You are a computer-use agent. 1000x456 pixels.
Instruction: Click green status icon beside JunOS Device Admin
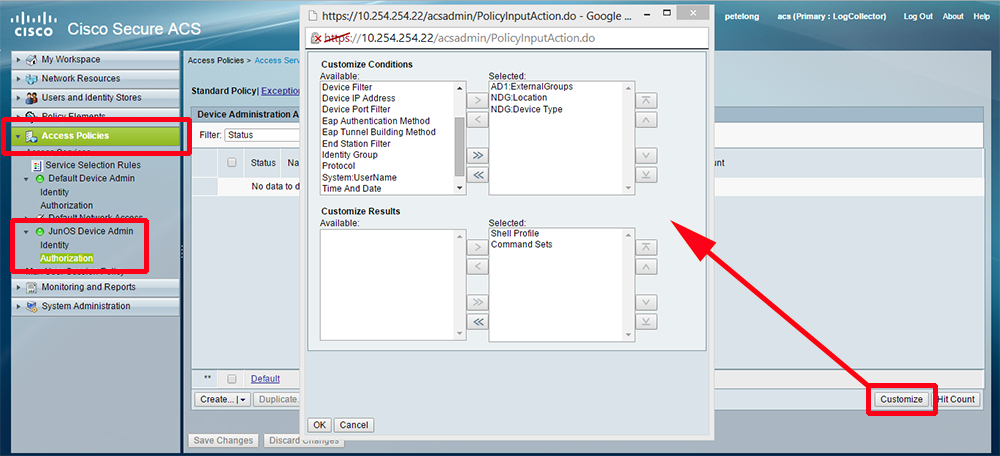point(40,232)
